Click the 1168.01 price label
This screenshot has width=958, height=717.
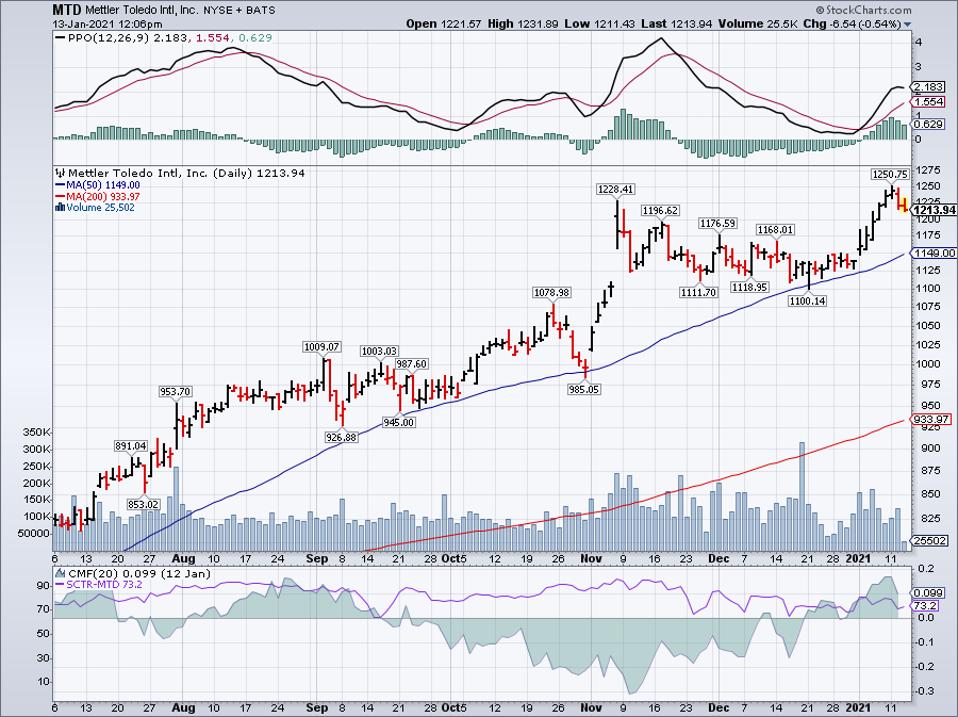[775, 230]
